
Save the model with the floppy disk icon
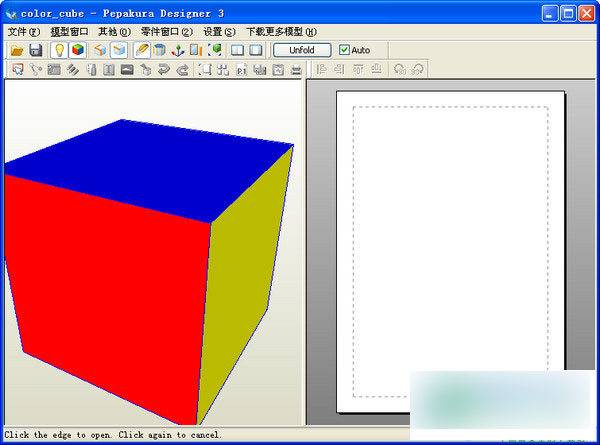tap(36, 50)
